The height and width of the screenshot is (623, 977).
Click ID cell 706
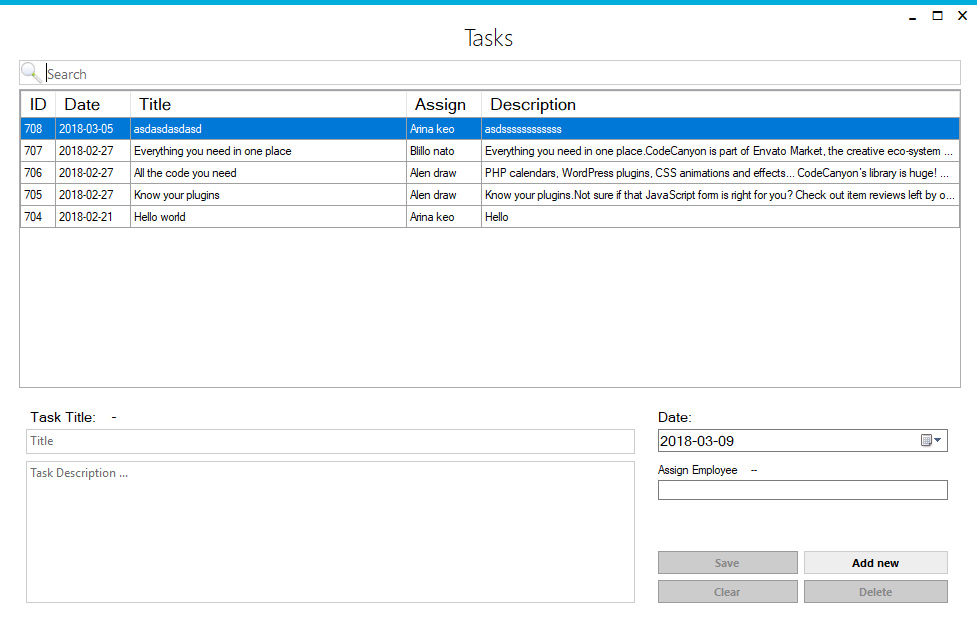[x=38, y=173]
